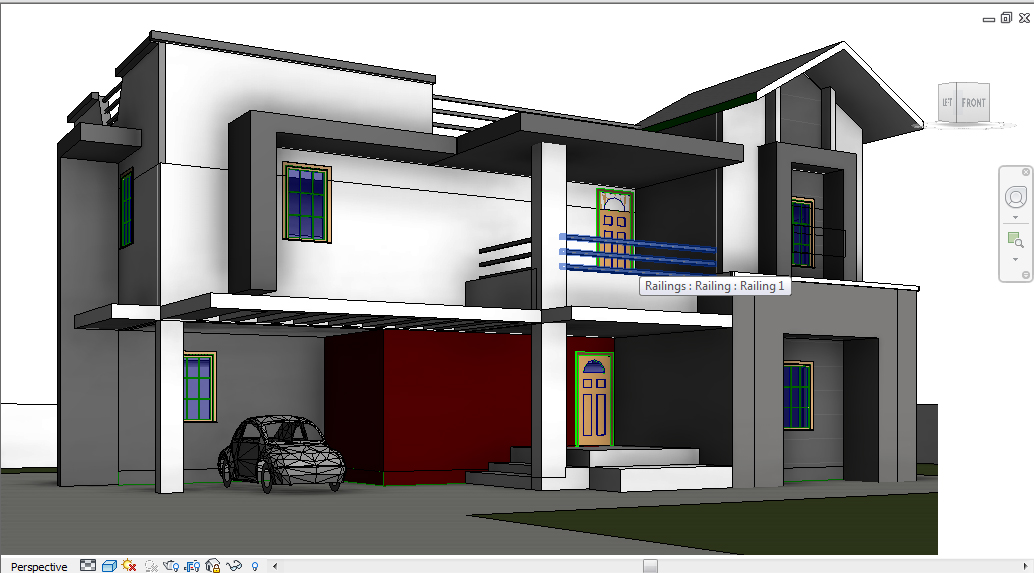Toggle Sun Path off icon
The image size is (1034, 573).
(129, 566)
